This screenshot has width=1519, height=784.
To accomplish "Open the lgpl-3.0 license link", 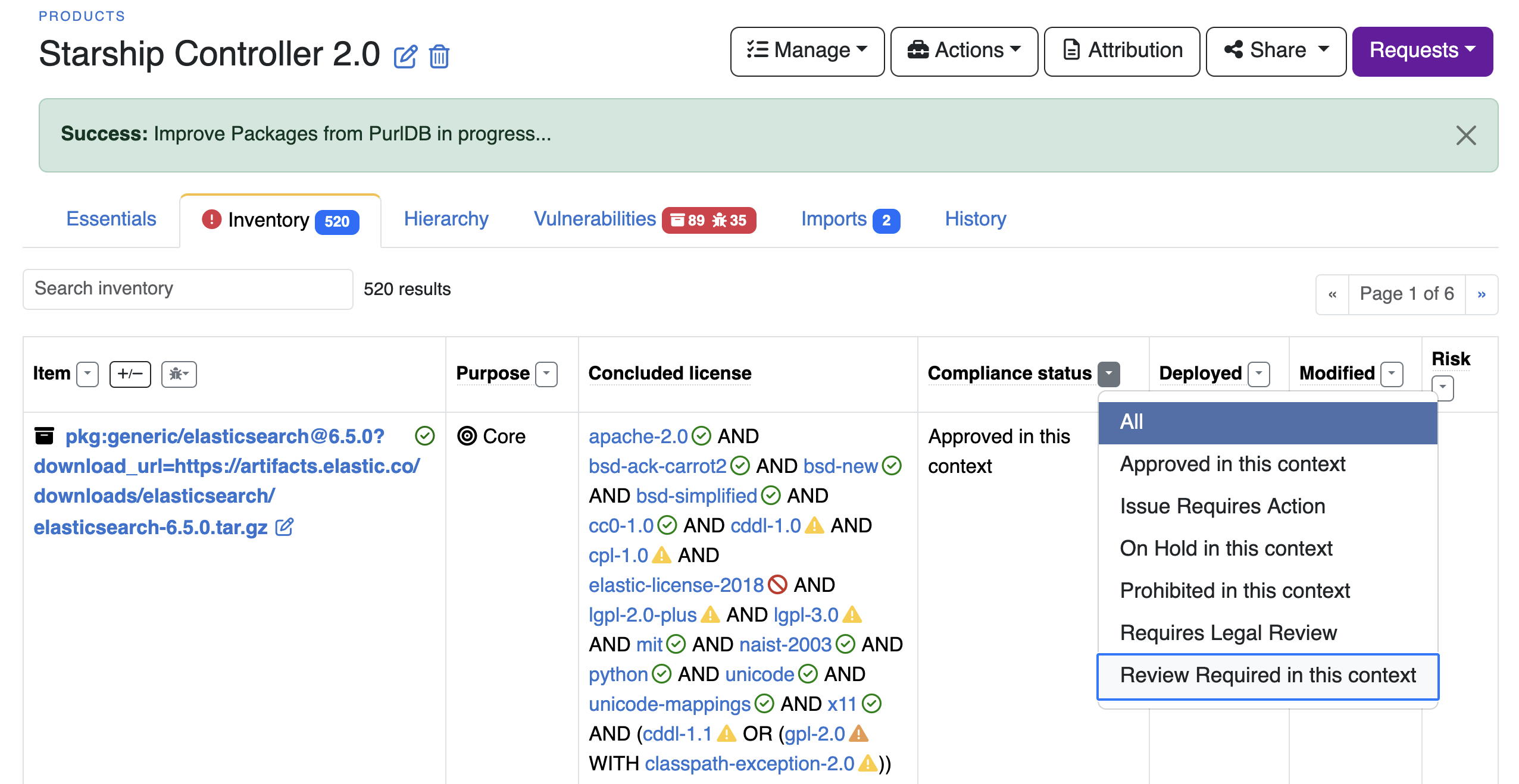I will (x=806, y=615).
